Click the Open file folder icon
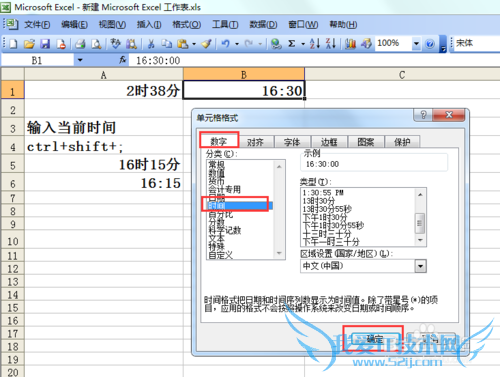This screenshot has width=500, height=377. [x=29, y=44]
